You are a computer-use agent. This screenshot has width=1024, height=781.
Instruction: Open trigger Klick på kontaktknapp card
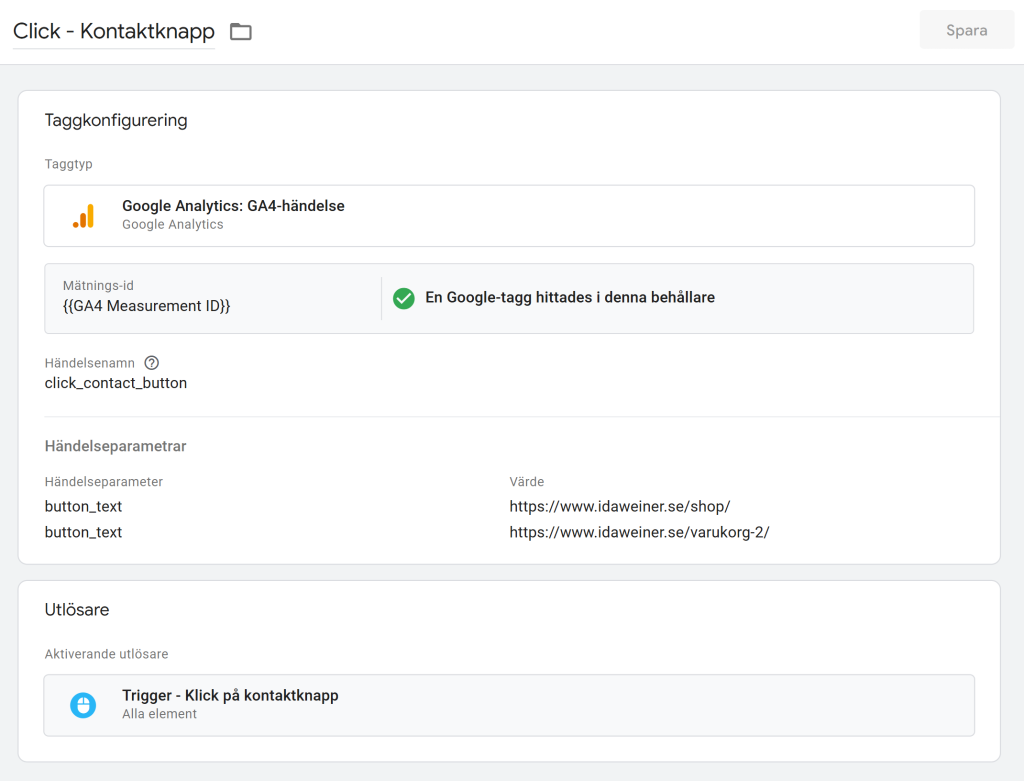pyautogui.click(x=509, y=705)
